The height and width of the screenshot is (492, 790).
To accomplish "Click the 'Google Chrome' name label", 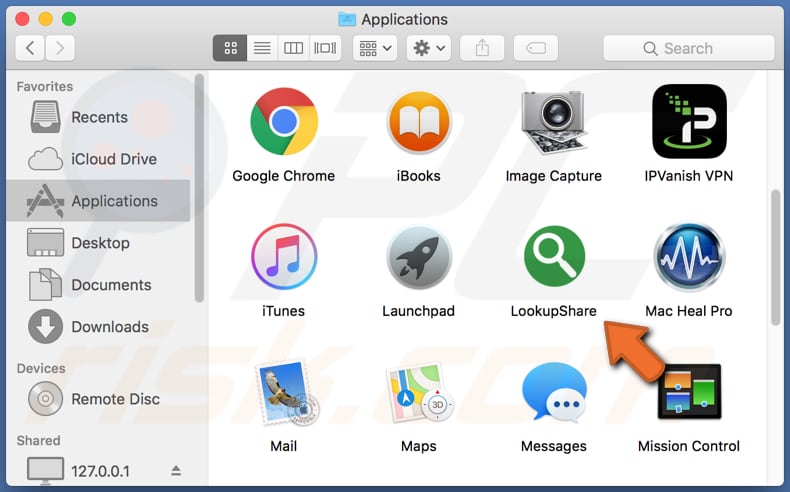I will click(284, 176).
